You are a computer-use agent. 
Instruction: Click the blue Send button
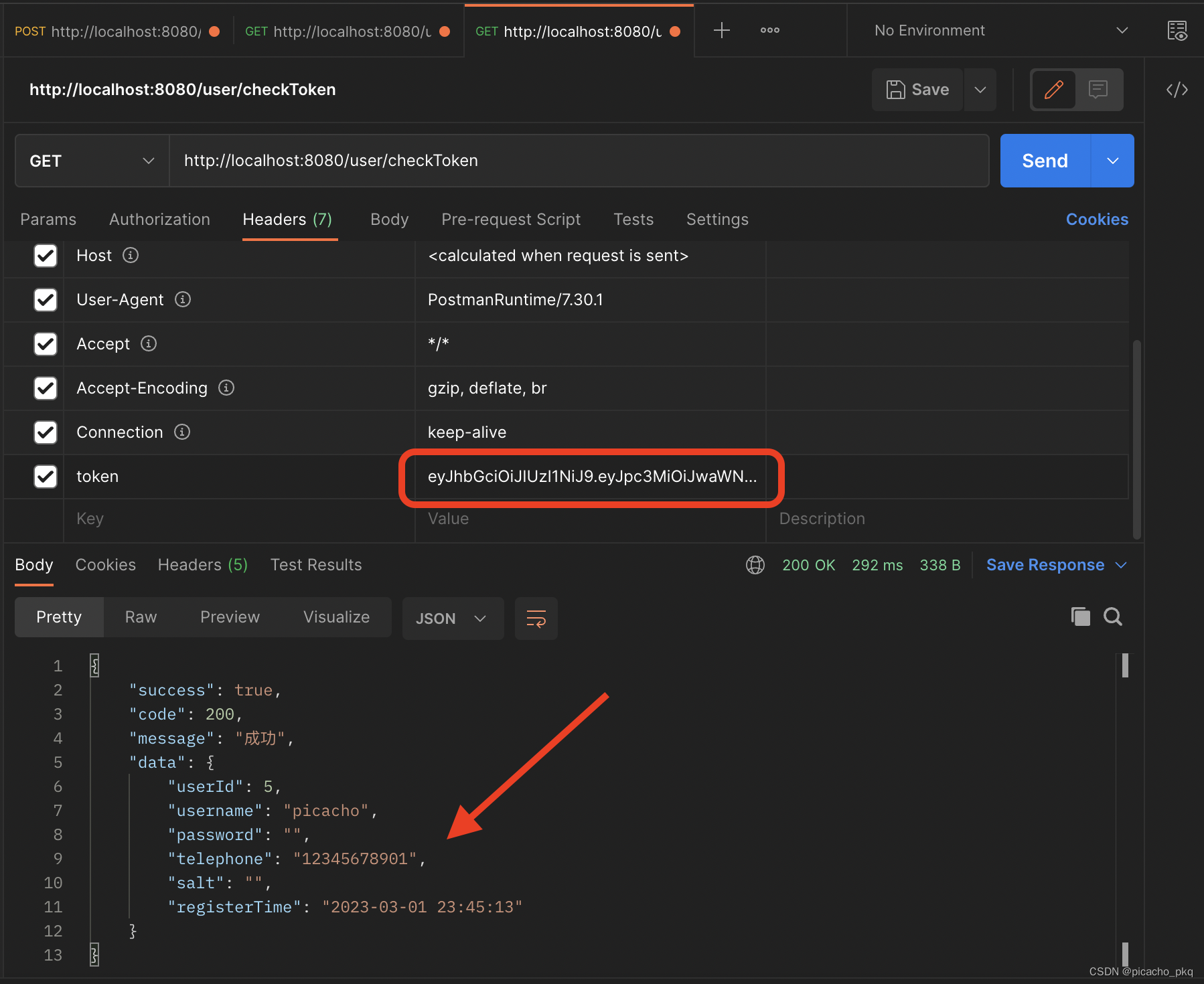[1045, 161]
